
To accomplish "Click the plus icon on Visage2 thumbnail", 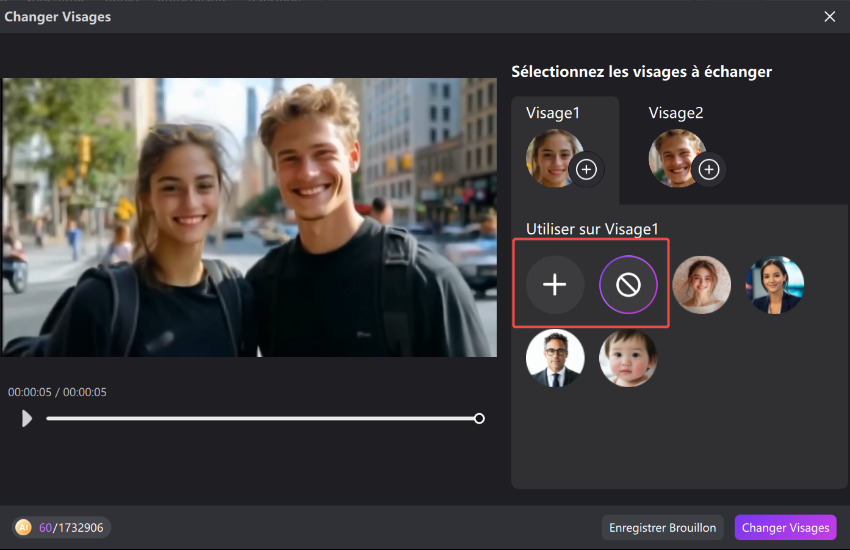I will 709,170.
